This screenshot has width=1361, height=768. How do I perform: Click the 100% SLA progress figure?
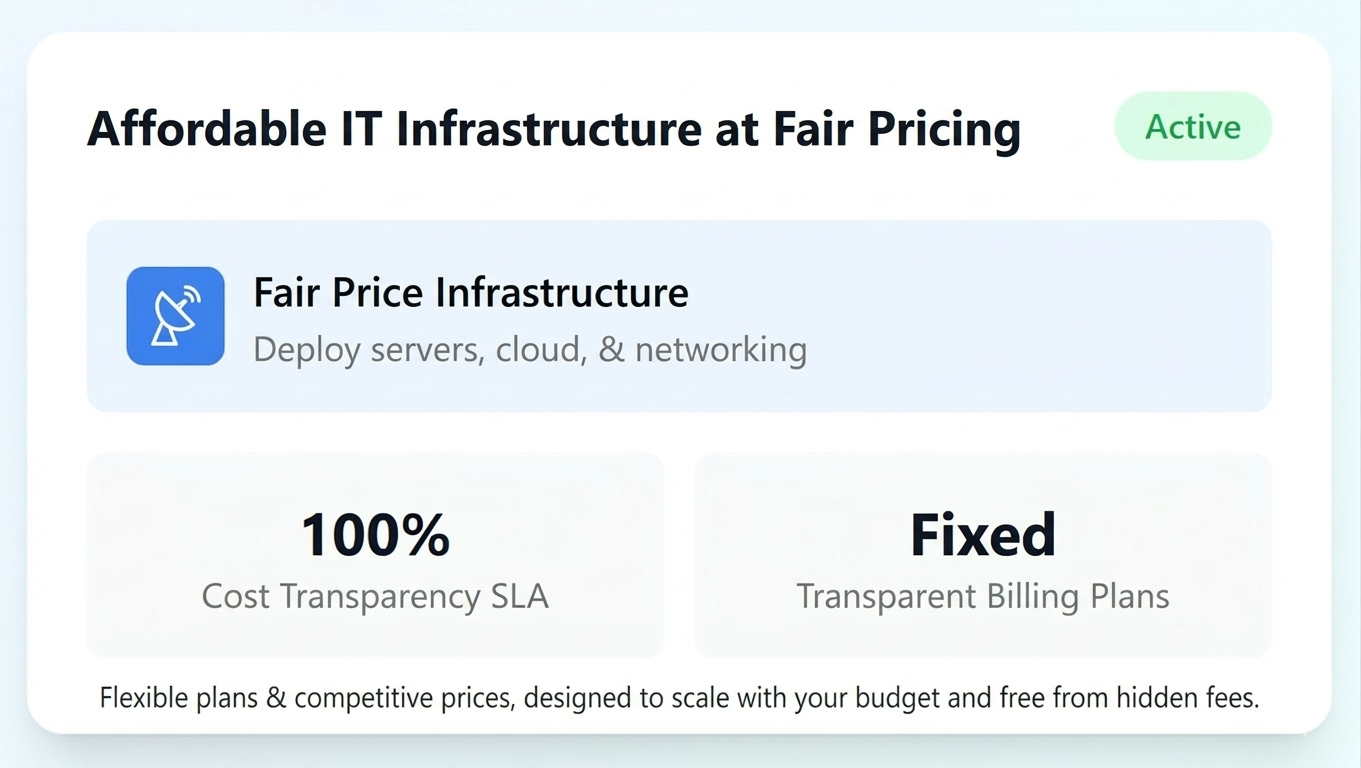pos(375,533)
